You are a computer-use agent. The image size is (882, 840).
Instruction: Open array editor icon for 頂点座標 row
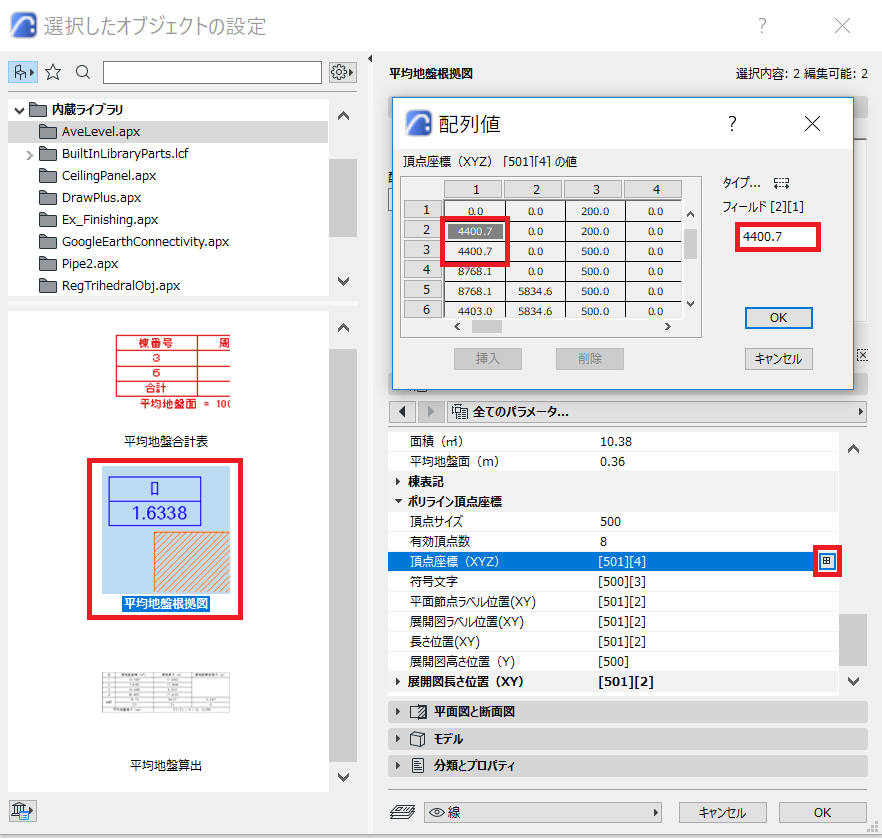pyautogui.click(x=826, y=561)
